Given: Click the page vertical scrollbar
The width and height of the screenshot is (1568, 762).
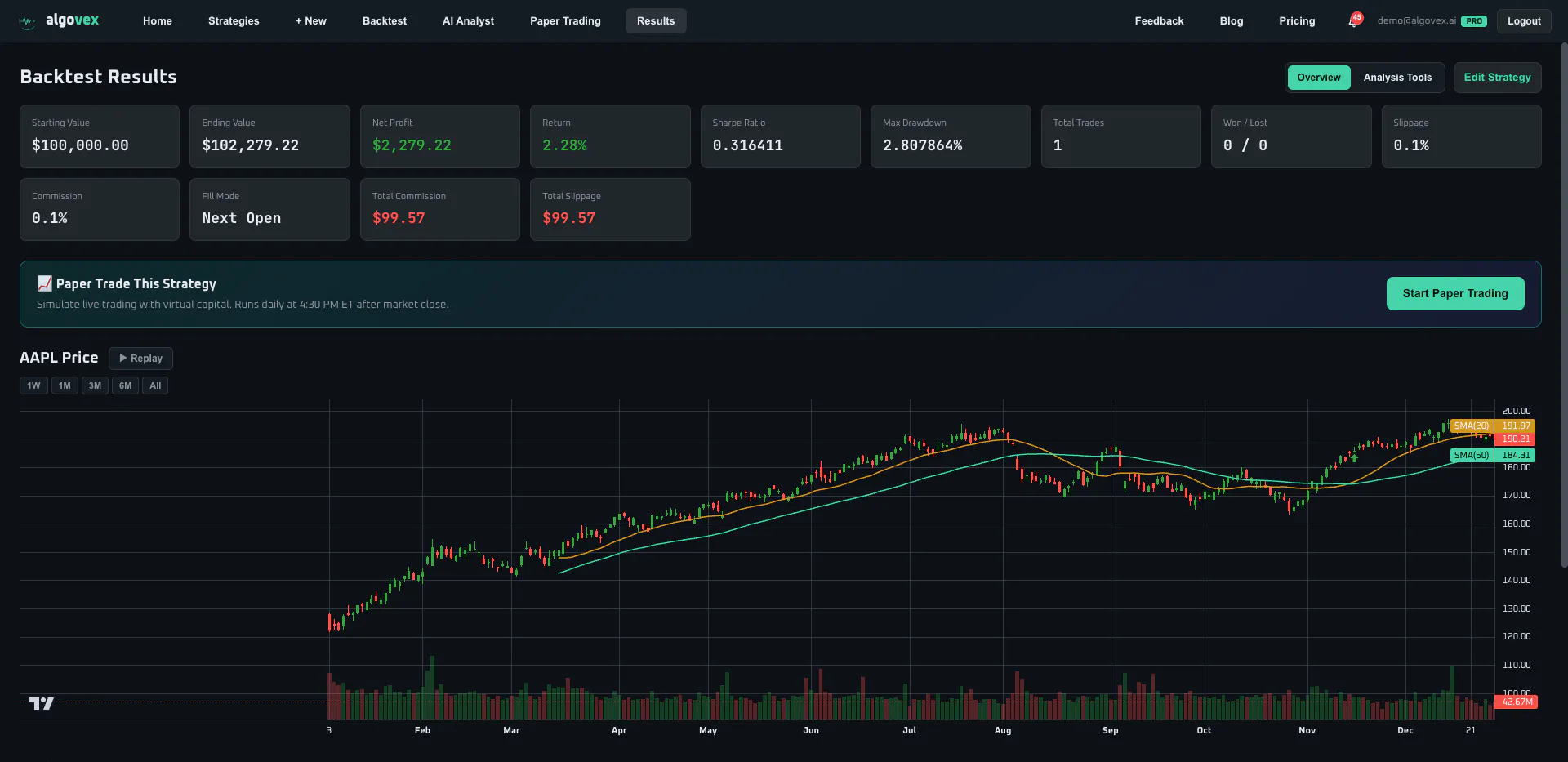Looking at the screenshot, I should pyautogui.click(x=1564, y=304).
